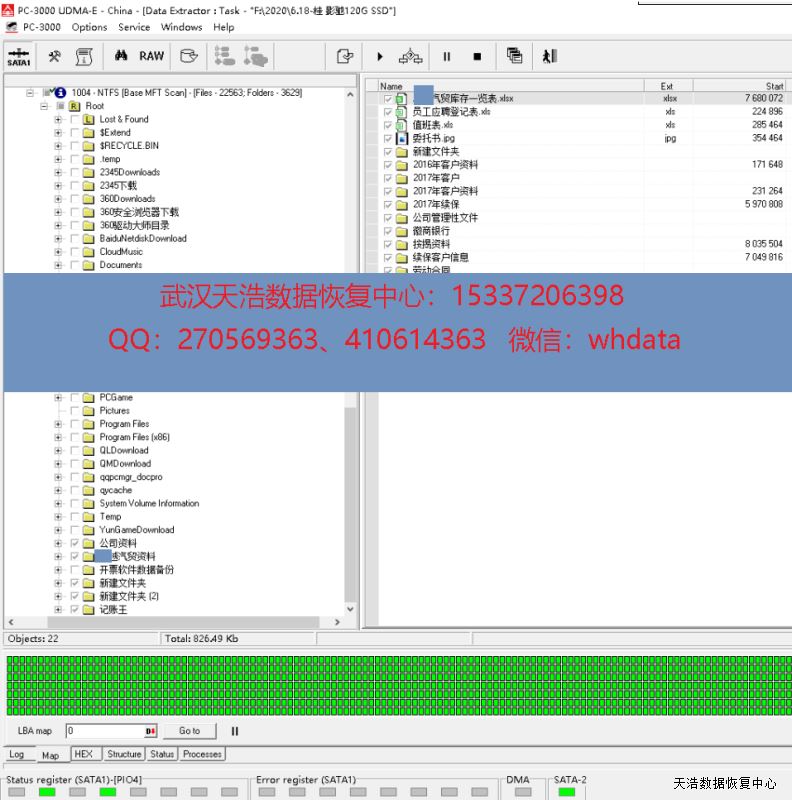Click the pause icon next to Go to
The height and width of the screenshot is (800, 792).
[x=235, y=731]
